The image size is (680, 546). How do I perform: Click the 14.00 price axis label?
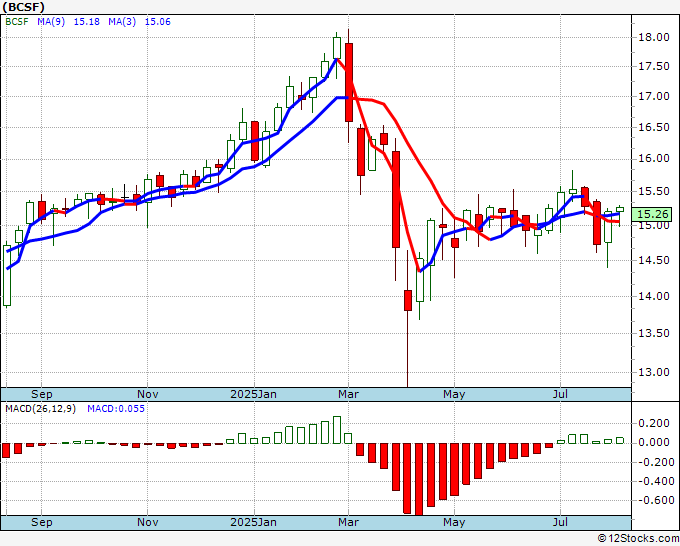coord(654,296)
